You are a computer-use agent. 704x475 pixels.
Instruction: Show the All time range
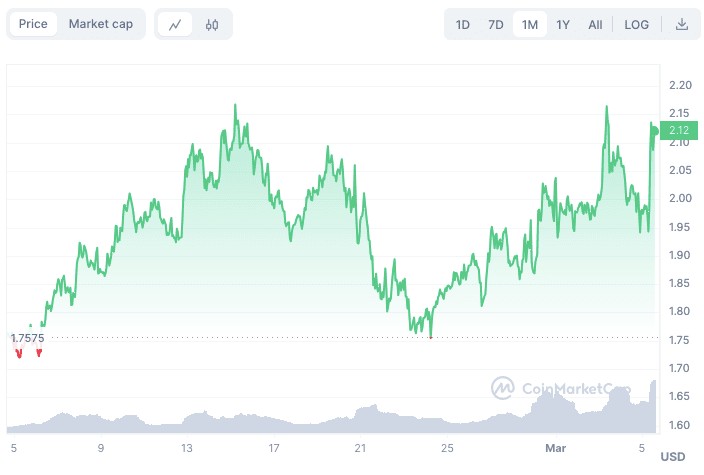tap(595, 24)
